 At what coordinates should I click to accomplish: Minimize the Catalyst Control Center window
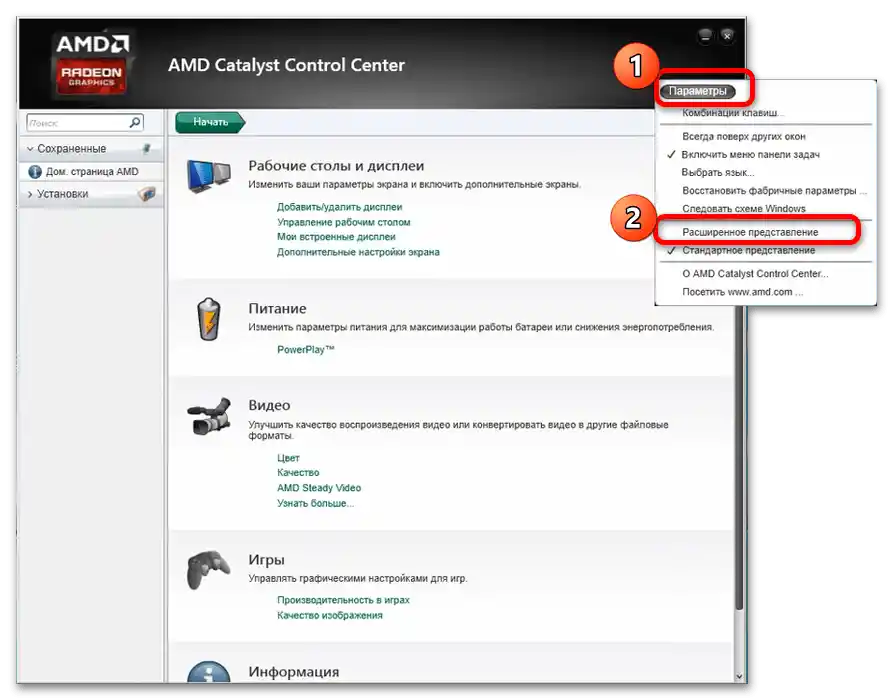tap(705, 36)
